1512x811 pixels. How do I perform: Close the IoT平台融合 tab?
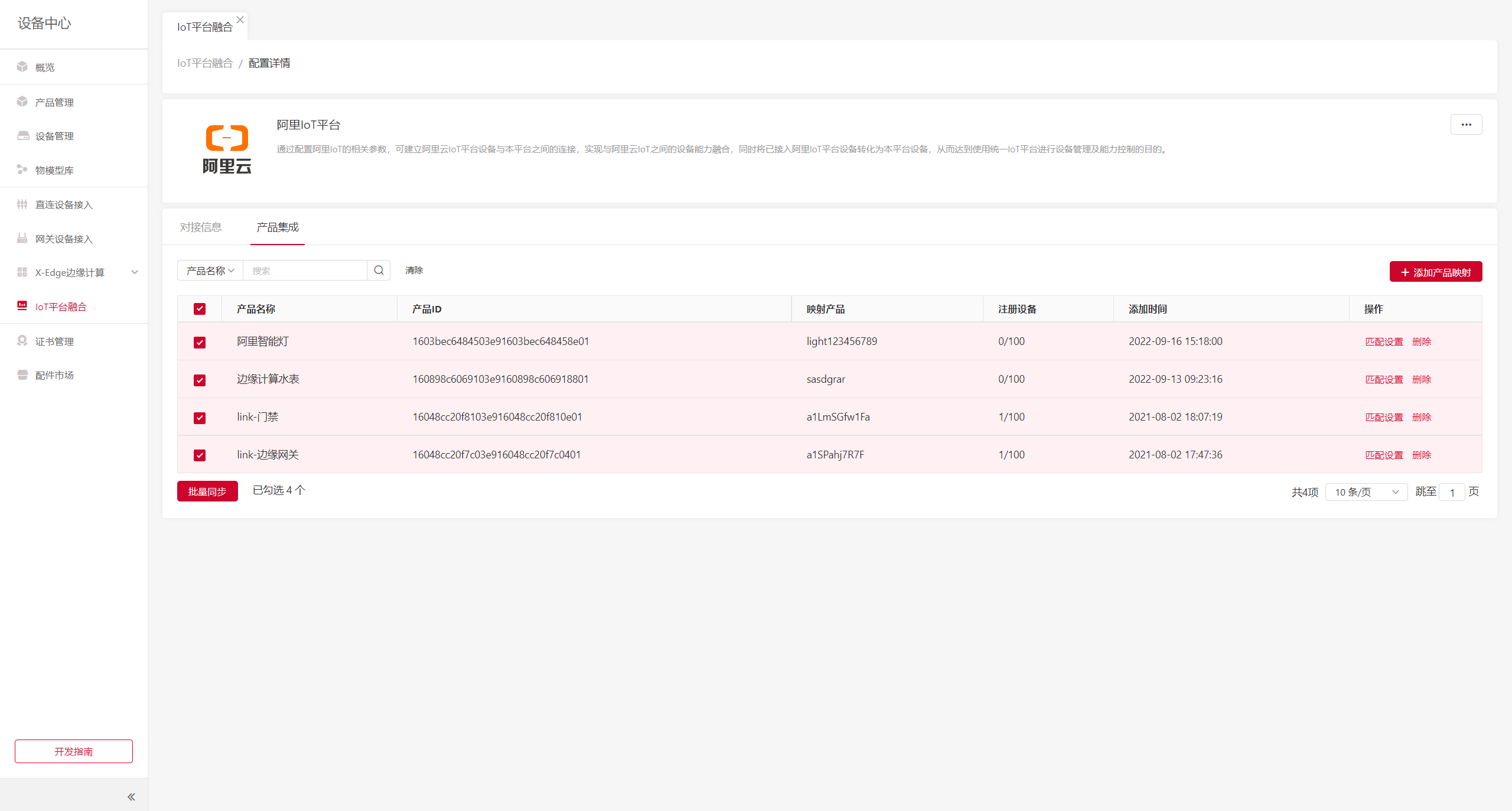coord(240,19)
